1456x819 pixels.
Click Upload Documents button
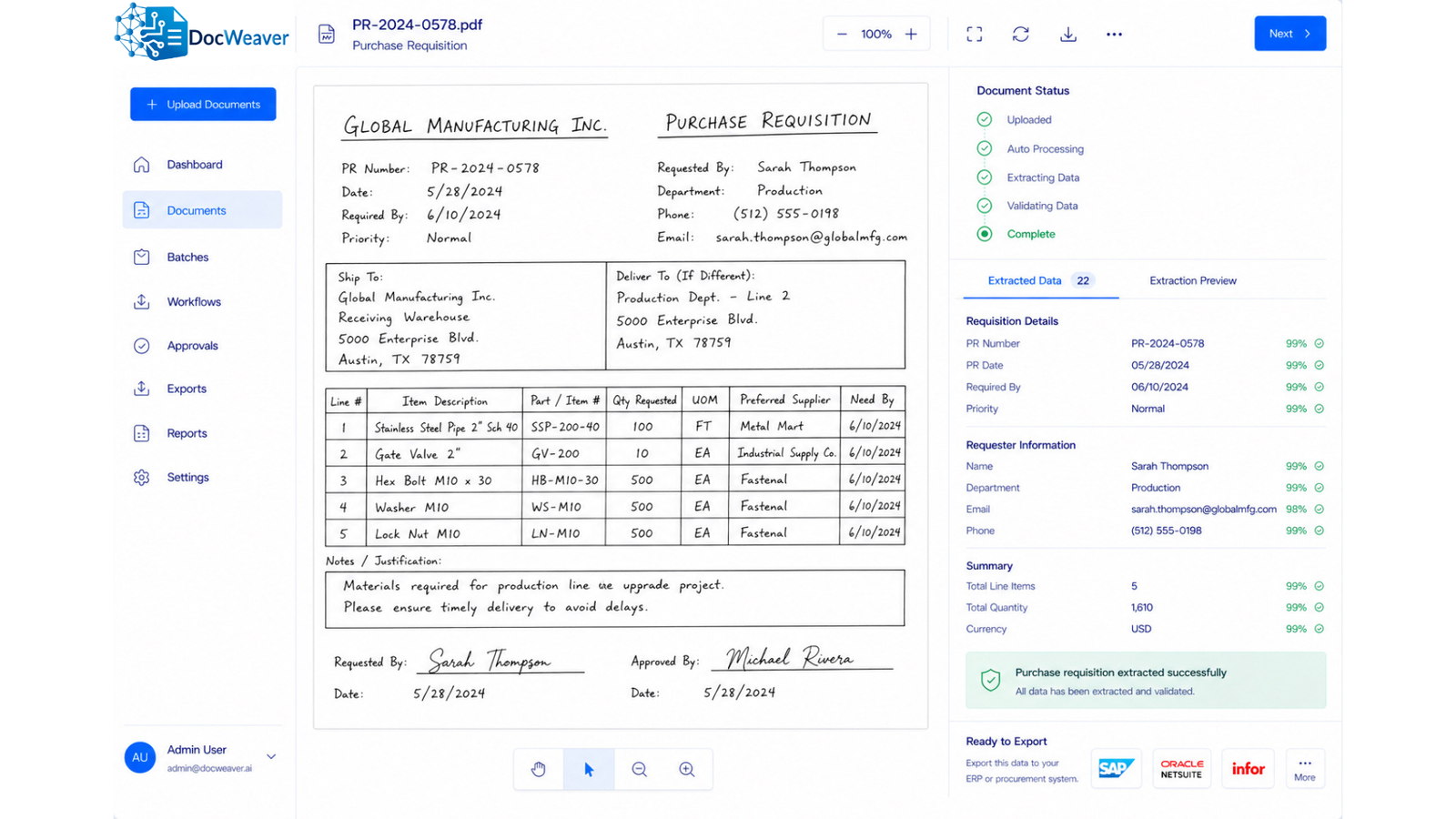click(x=203, y=104)
